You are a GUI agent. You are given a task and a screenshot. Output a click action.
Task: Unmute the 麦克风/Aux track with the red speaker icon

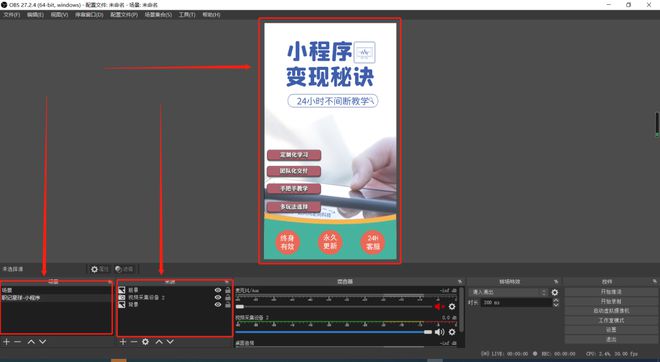tap(439, 307)
